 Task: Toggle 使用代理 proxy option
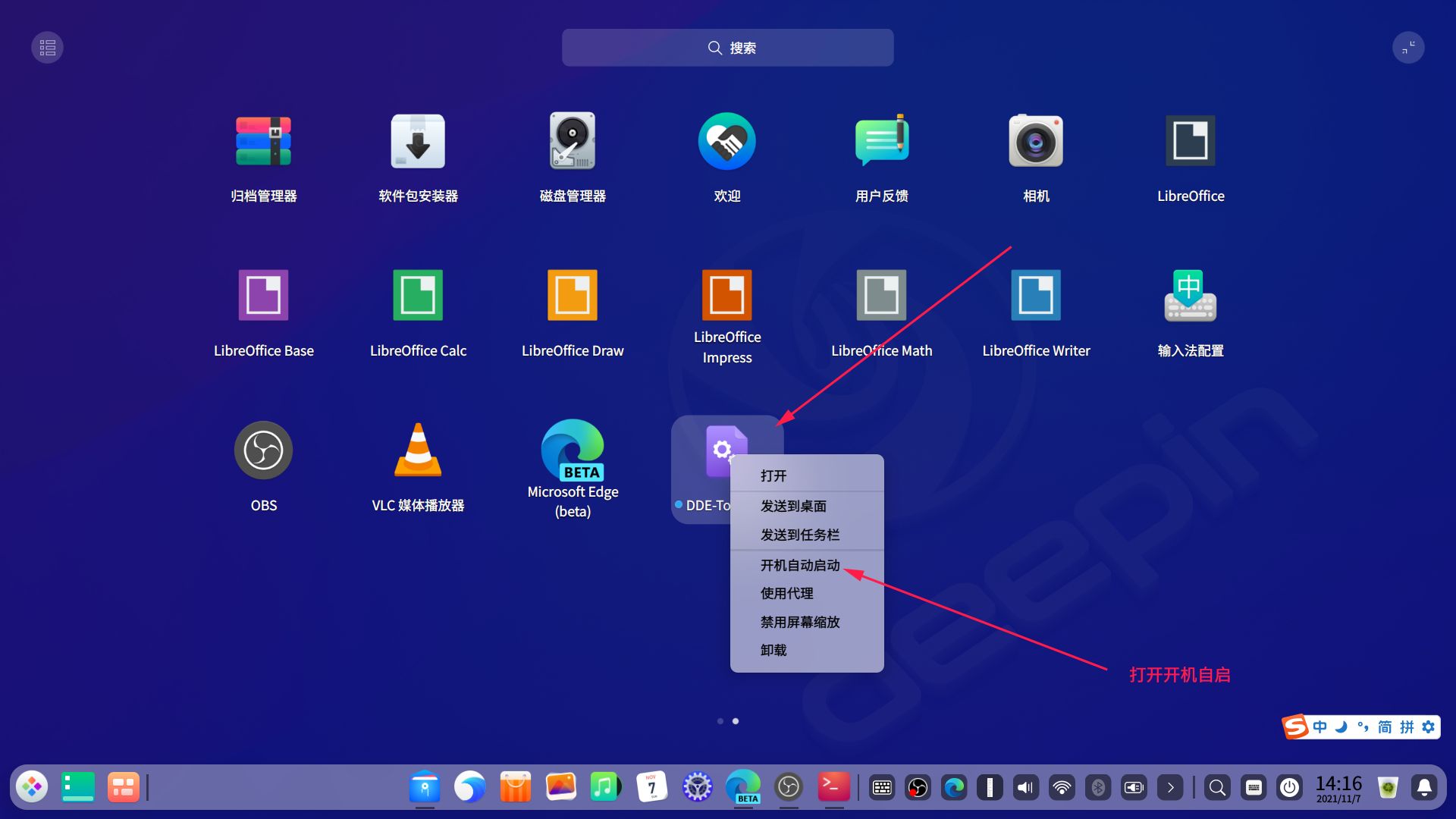(786, 593)
